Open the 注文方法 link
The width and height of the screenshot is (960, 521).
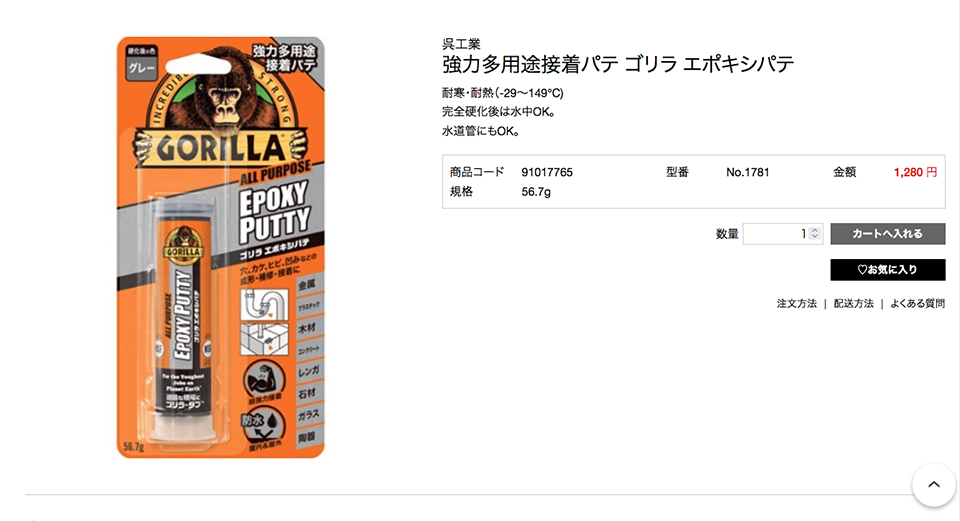pyautogui.click(x=797, y=304)
